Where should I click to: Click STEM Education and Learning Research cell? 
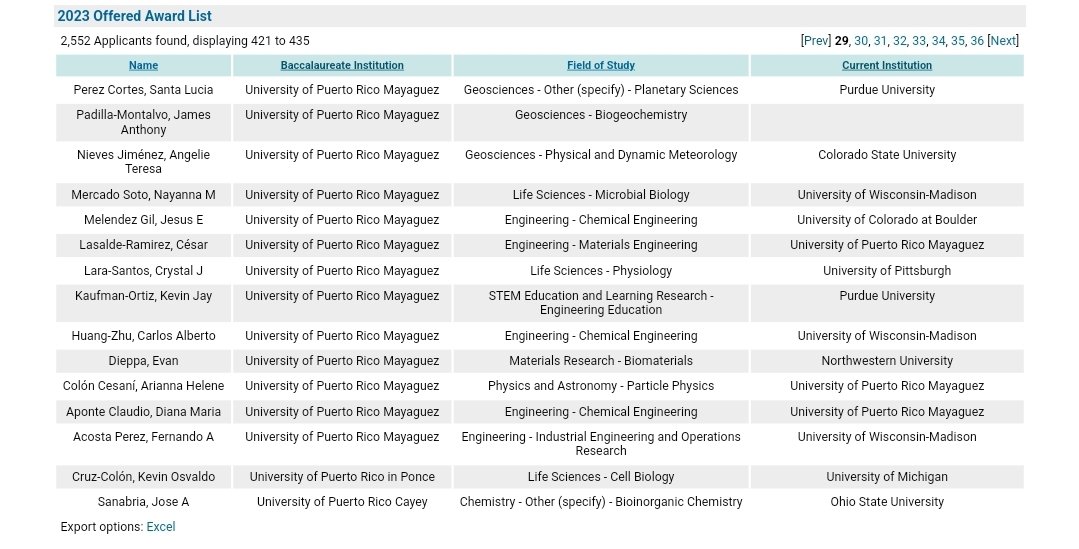(x=601, y=303)
